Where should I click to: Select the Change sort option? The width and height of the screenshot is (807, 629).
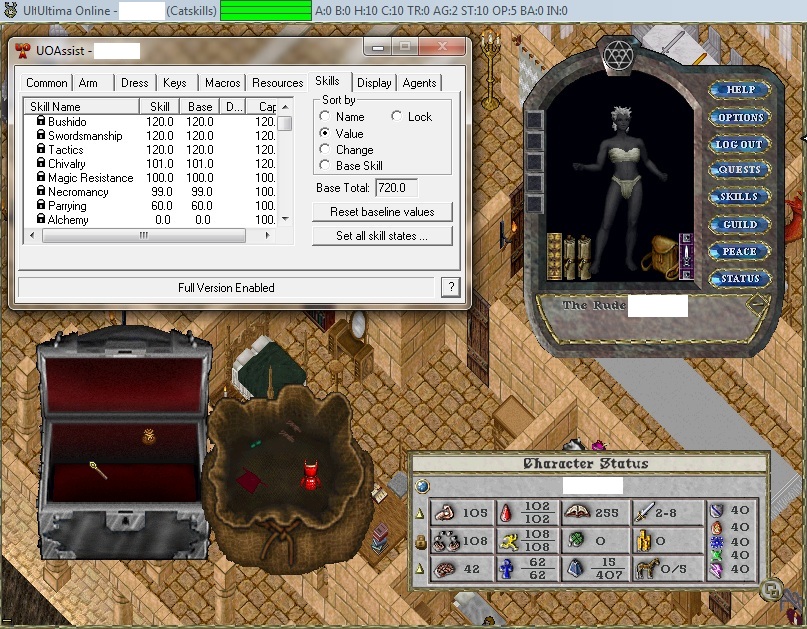tap(325, 149)
